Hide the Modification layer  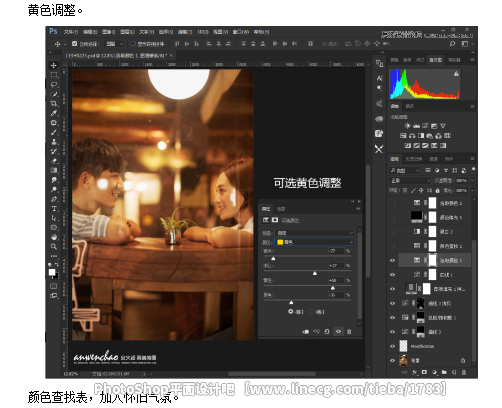393,346
